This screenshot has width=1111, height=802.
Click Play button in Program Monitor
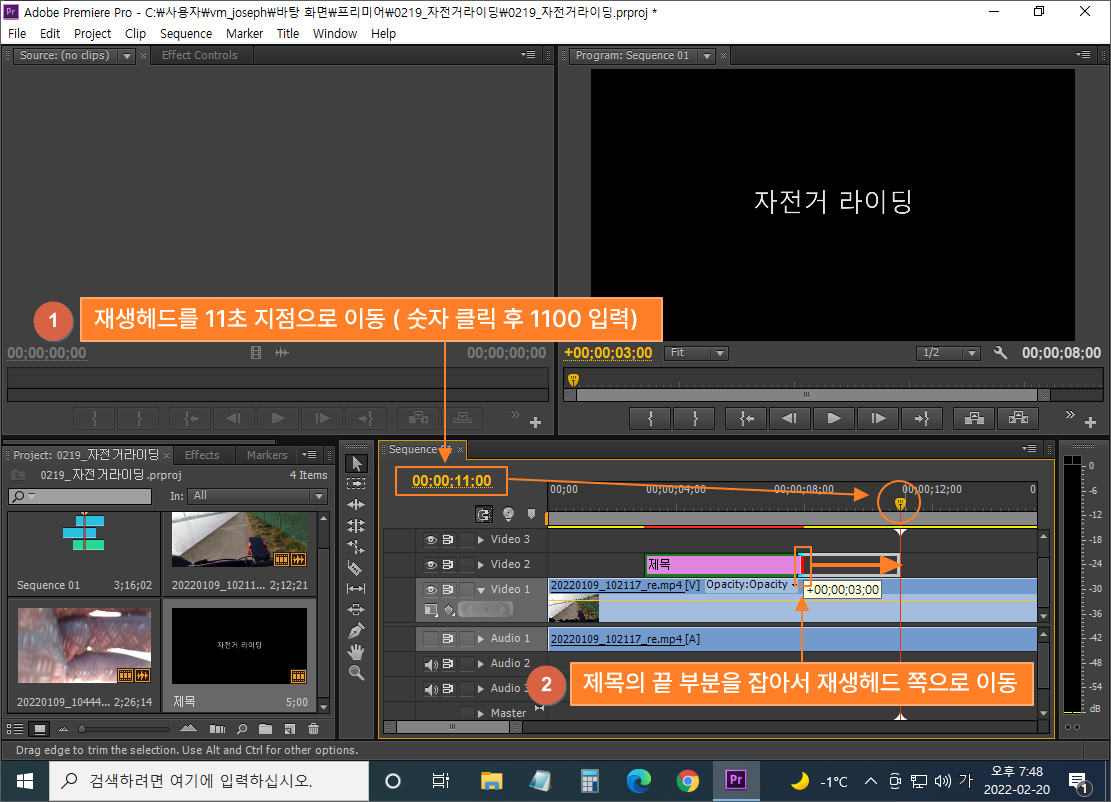click(834, 418)
